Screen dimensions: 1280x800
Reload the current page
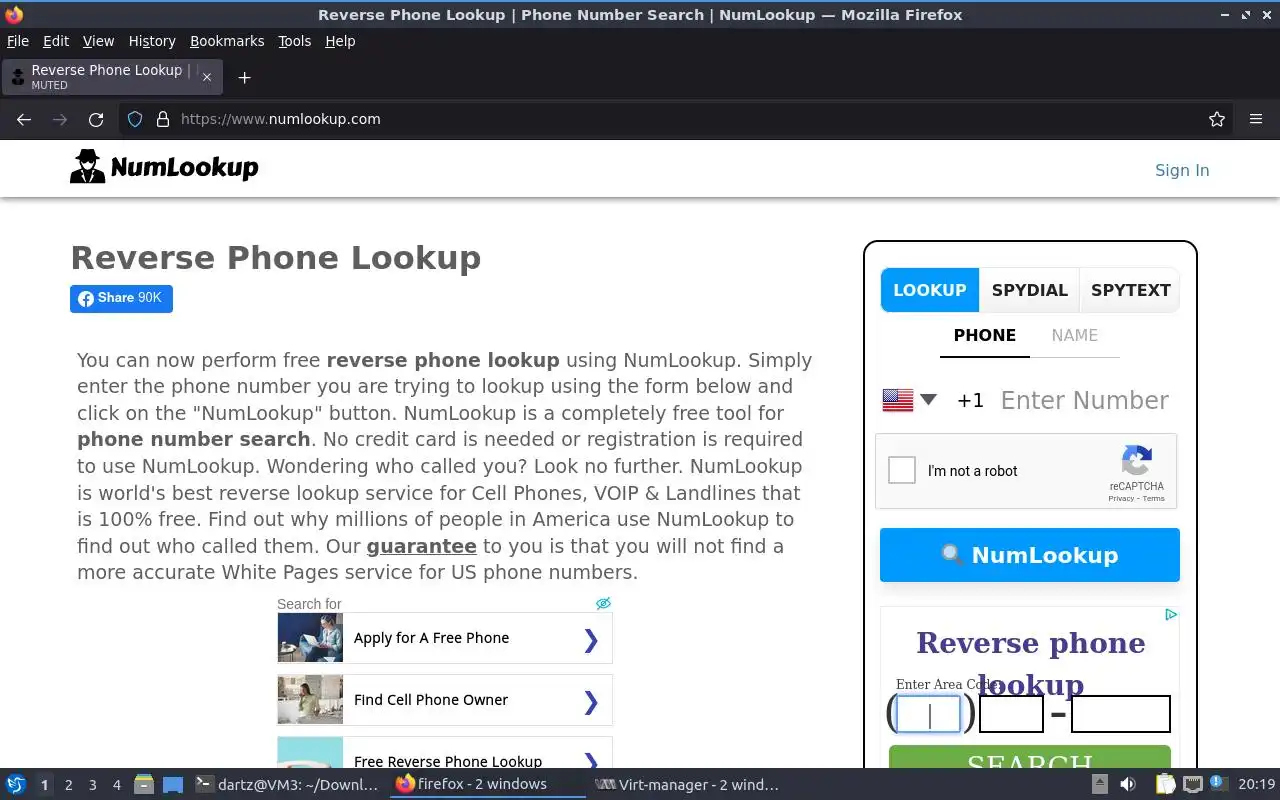(x=96, y=119)
